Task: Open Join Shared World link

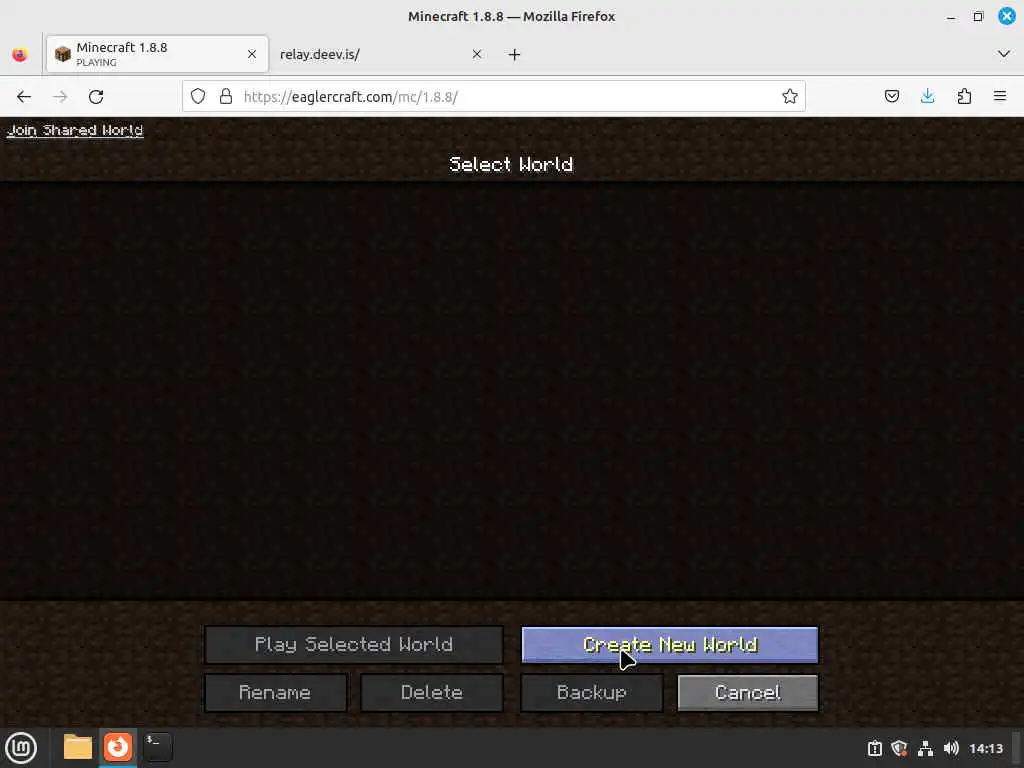Action: pyautogui.click(x=75, y=130)
